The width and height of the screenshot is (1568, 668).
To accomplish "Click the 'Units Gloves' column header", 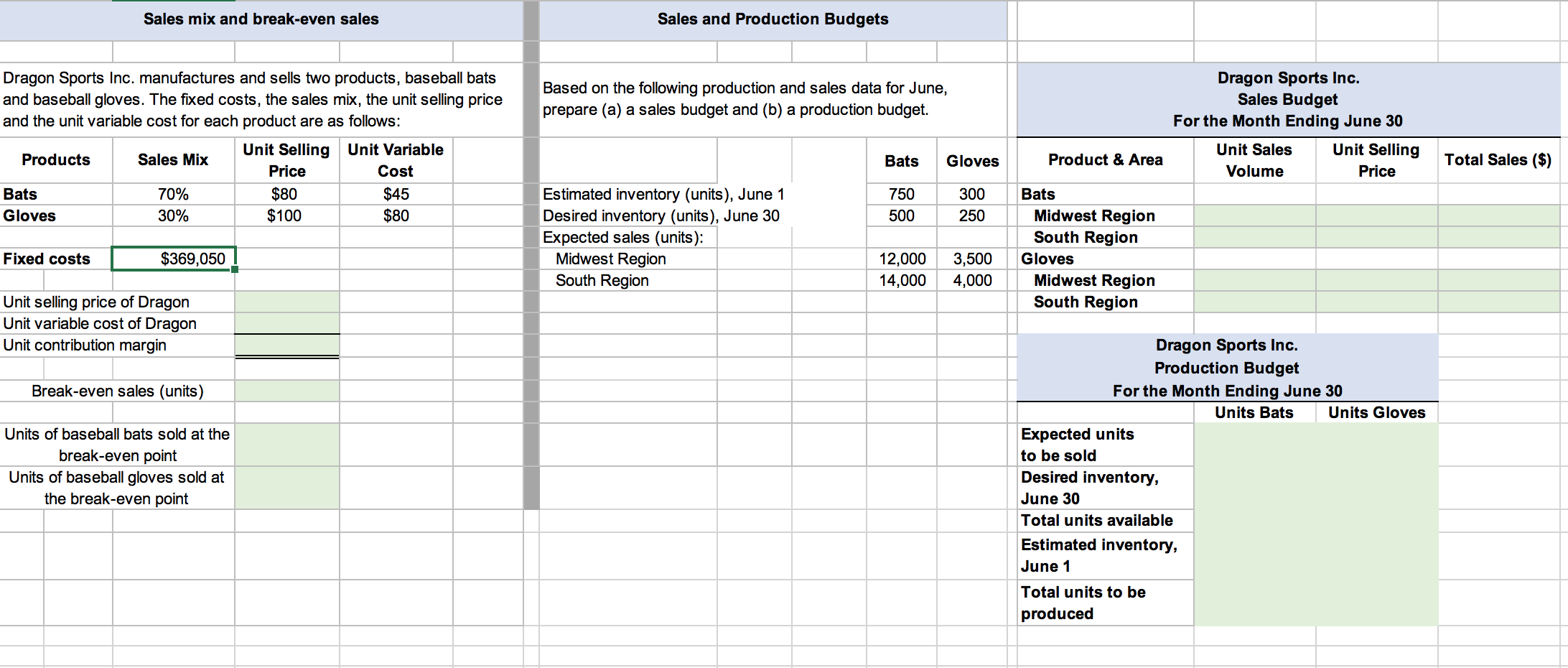I will tap(1377, 412).
